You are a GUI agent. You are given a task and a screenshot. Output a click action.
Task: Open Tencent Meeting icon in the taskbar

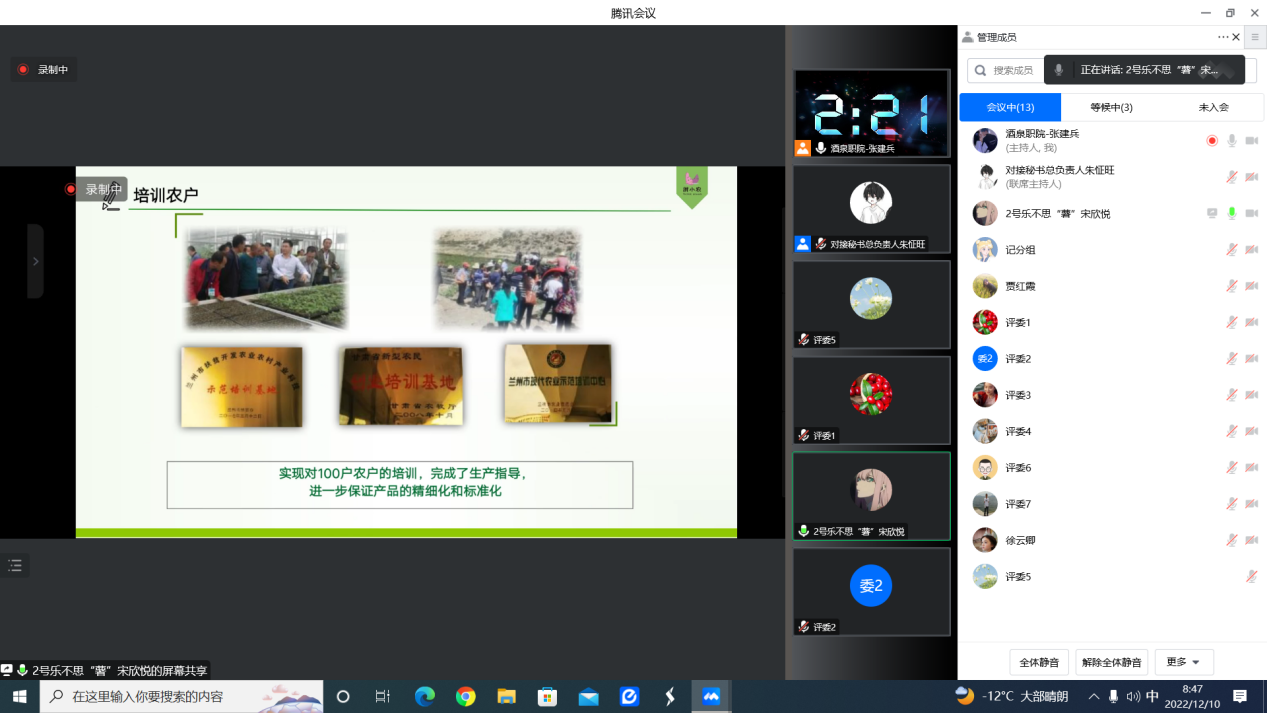(x=711, y=696)
